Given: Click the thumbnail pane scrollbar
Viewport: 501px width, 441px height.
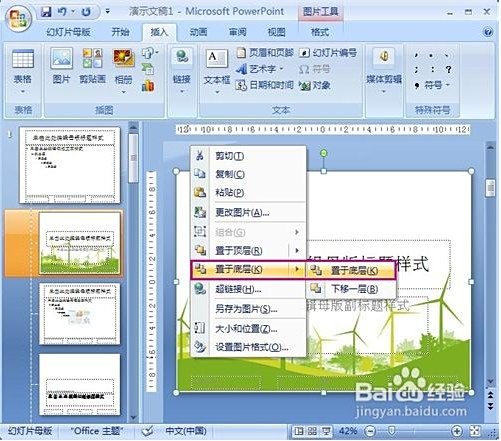Looking at the screenshot, I should 133,158.
